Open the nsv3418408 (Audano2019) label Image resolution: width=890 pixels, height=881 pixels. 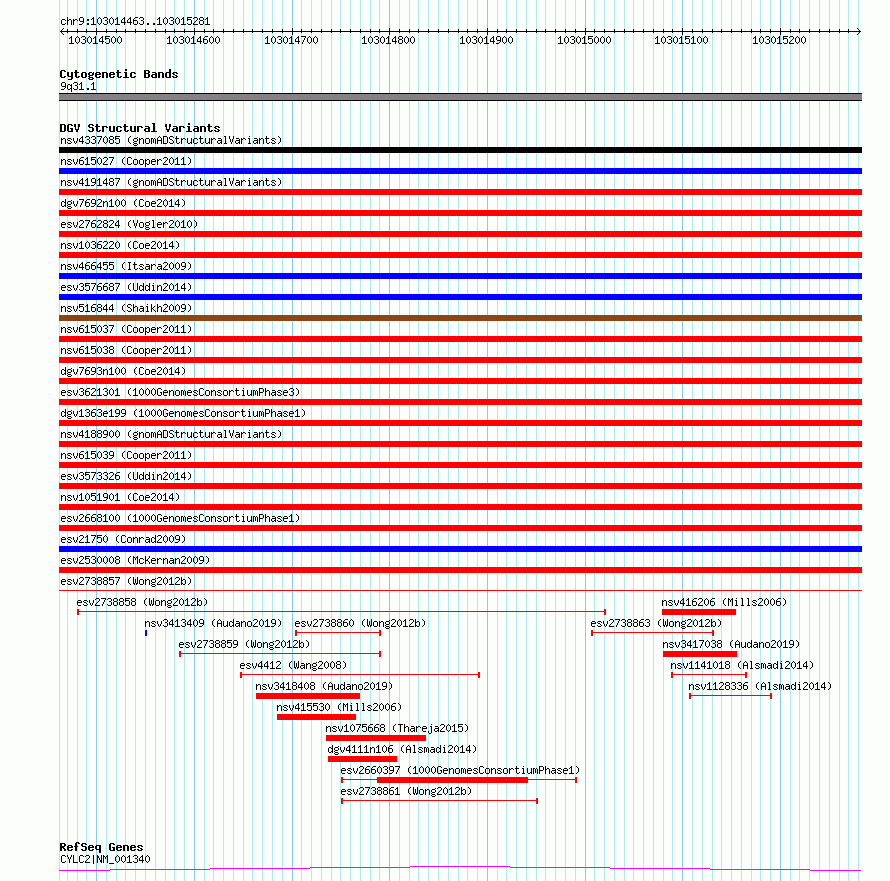click(324, 686)
